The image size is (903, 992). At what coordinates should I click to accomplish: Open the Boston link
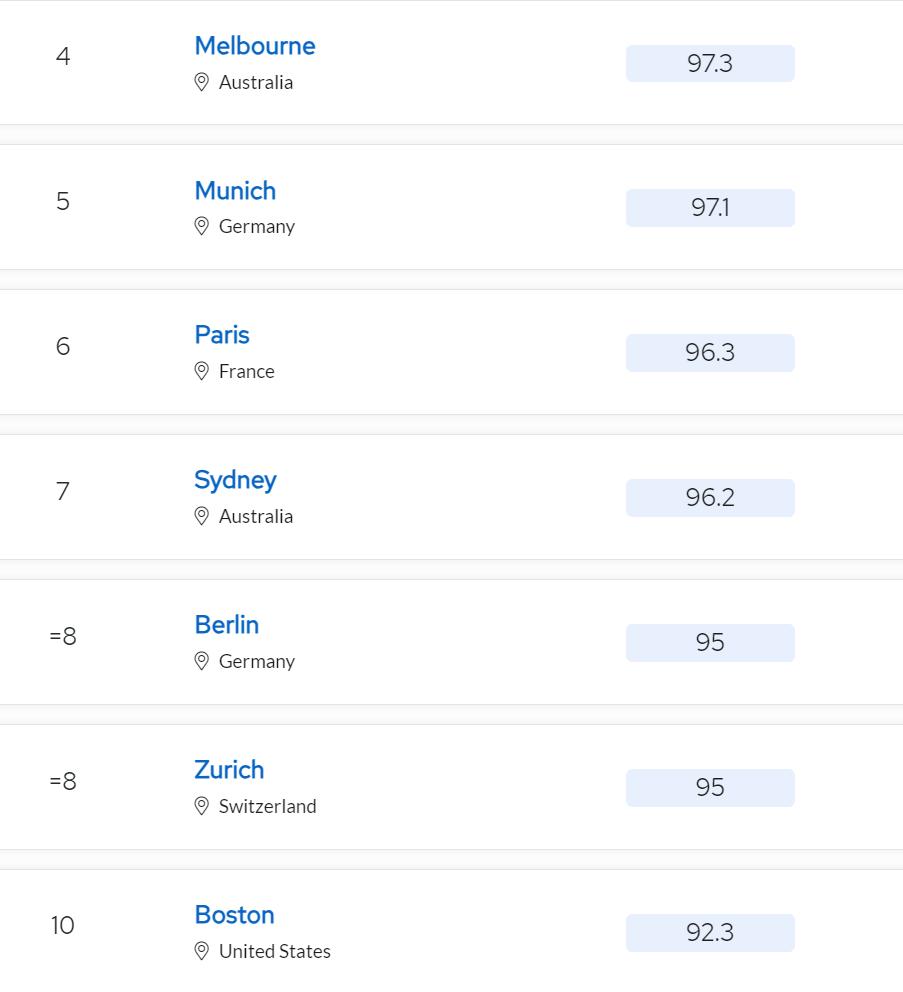(234, 915)
